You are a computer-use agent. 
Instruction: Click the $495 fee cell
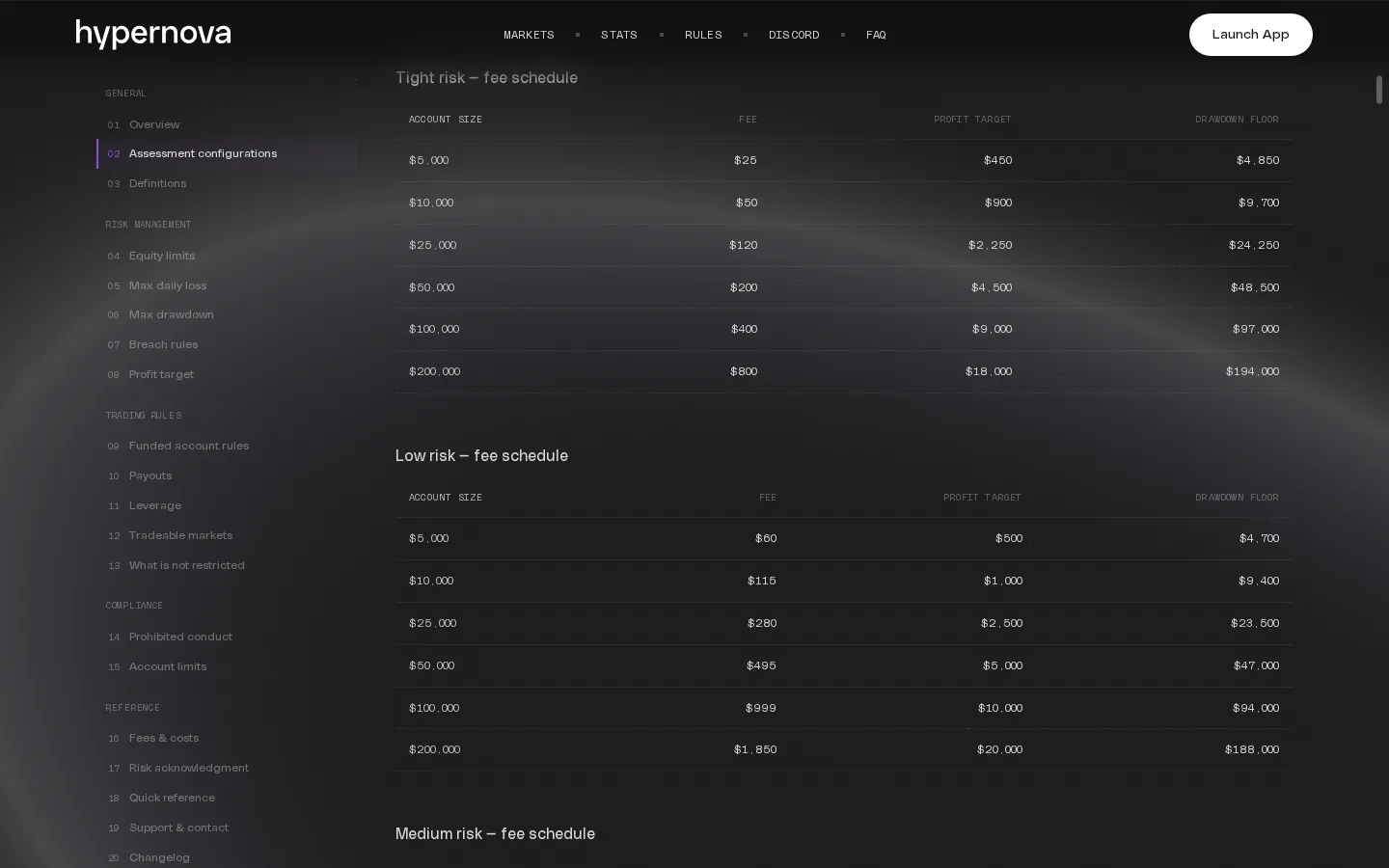coord(761,665)
